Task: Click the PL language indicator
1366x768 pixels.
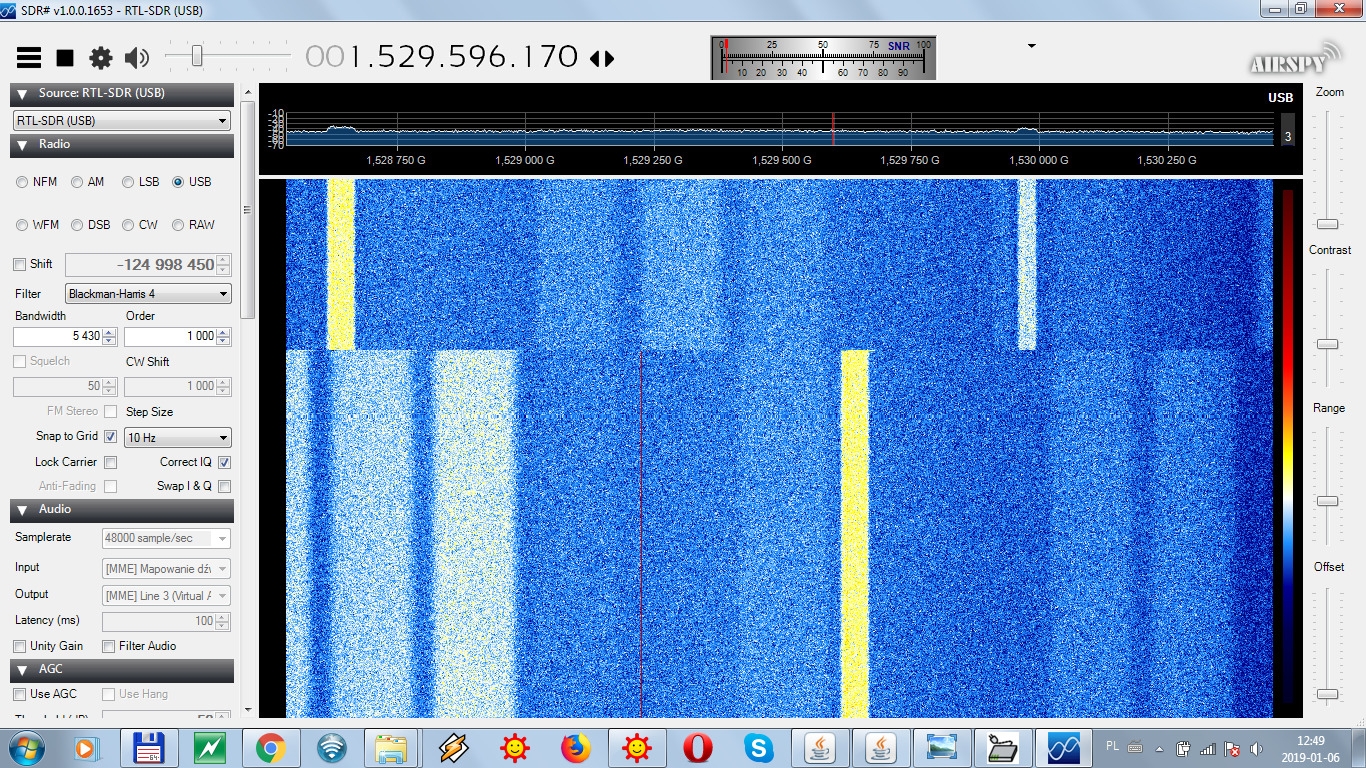Action: click(x=1113, y=746)
